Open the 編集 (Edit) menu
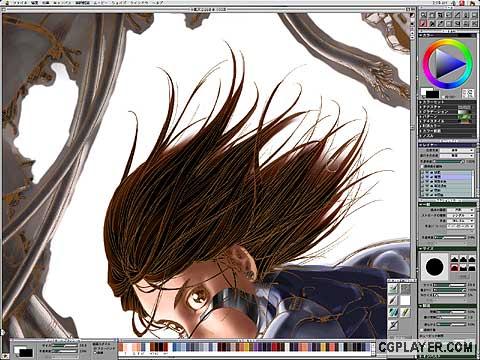Screen dimensions: 480x360 pyautogui.click(x=34, y=3)
